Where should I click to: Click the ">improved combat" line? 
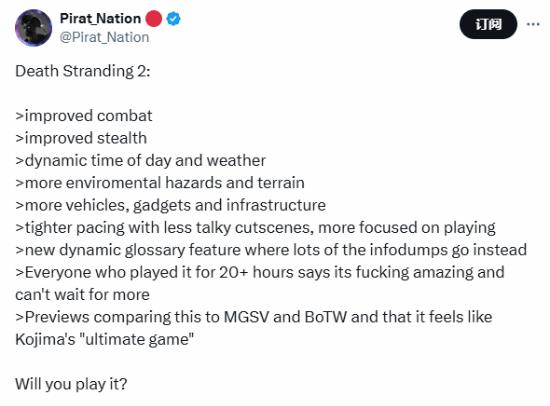[x=84, y=116]
